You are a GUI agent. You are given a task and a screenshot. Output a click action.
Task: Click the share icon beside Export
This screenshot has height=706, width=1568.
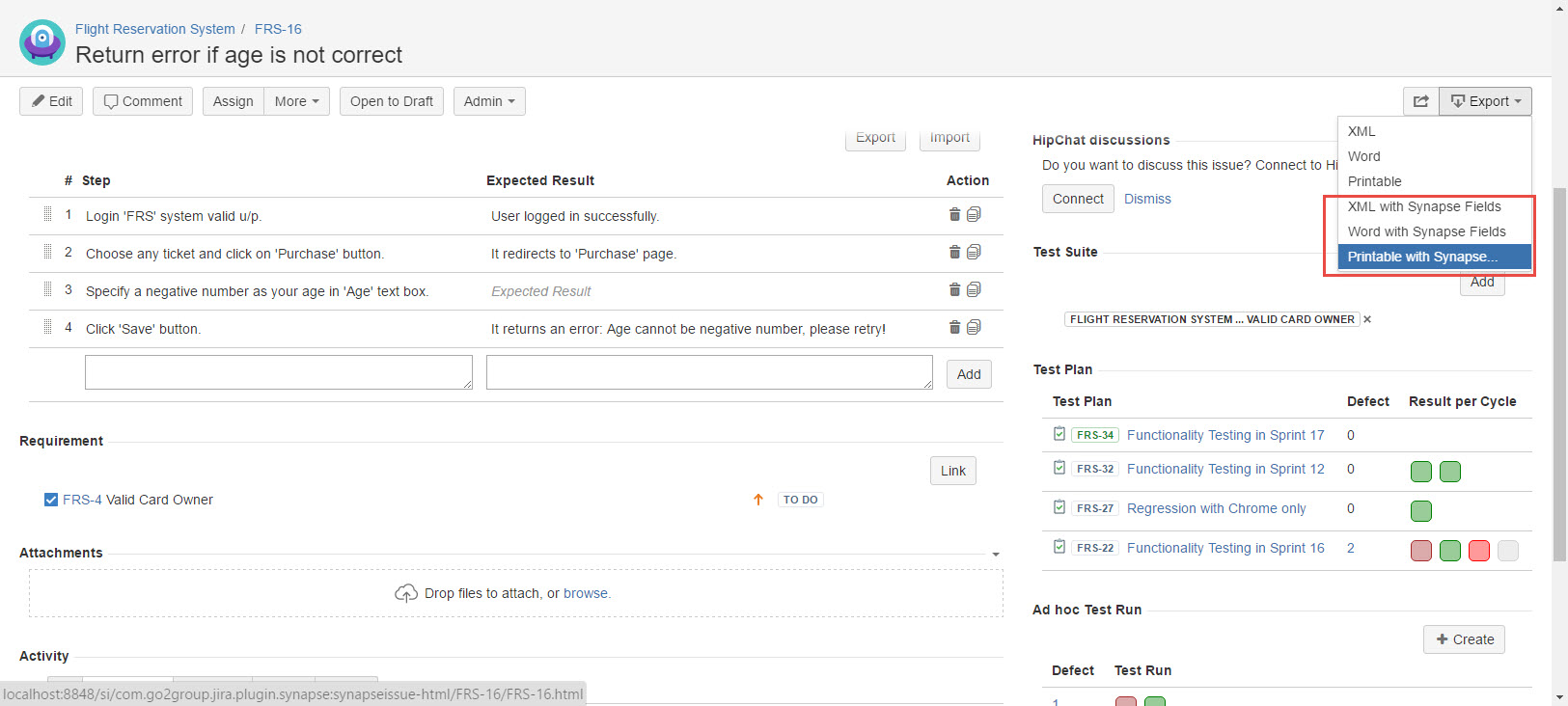1420,101
